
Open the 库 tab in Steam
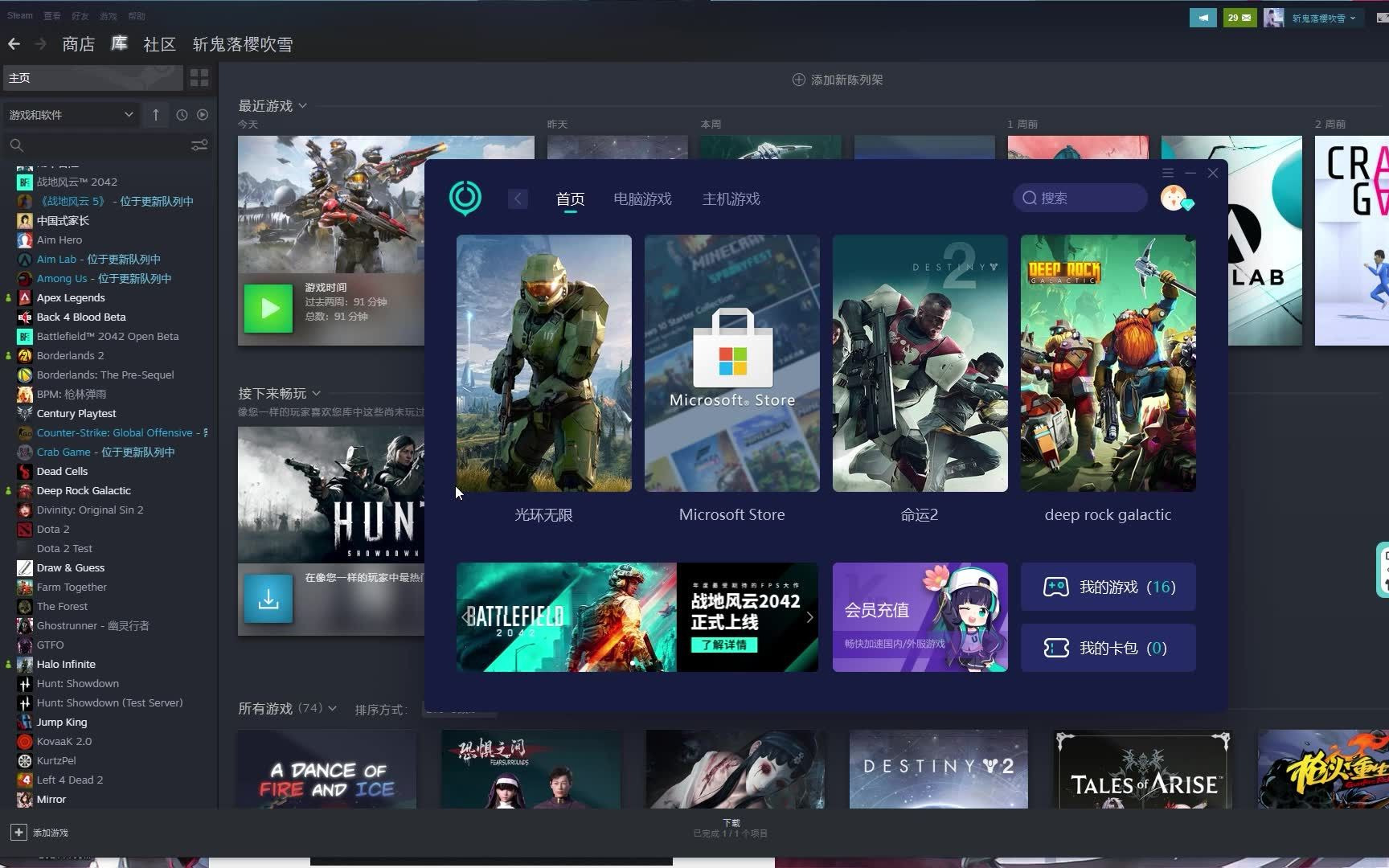point(119,43)
